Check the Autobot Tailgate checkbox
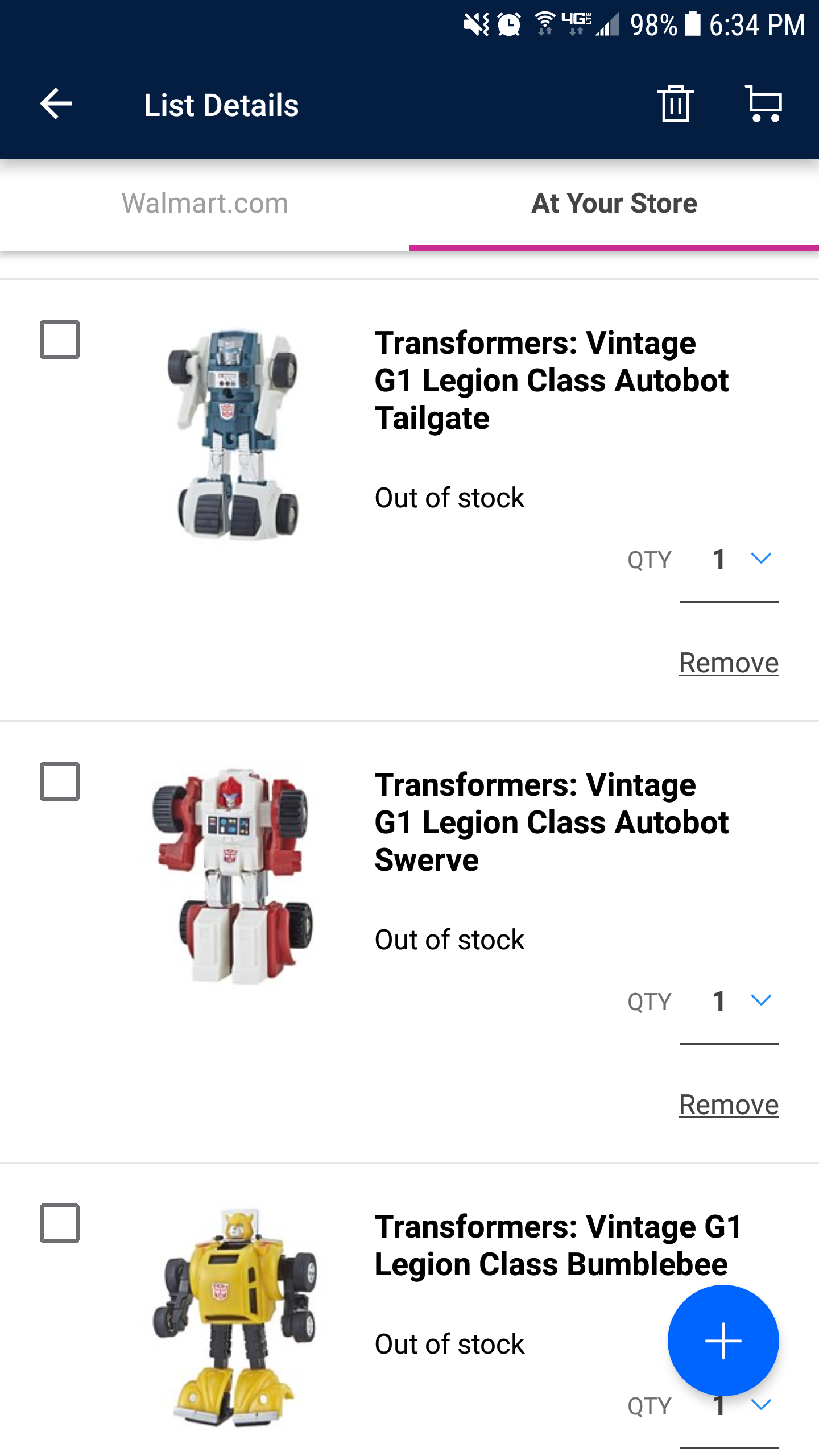The width and height of the screenshot is (819, 1456). (x=60, y=340)
